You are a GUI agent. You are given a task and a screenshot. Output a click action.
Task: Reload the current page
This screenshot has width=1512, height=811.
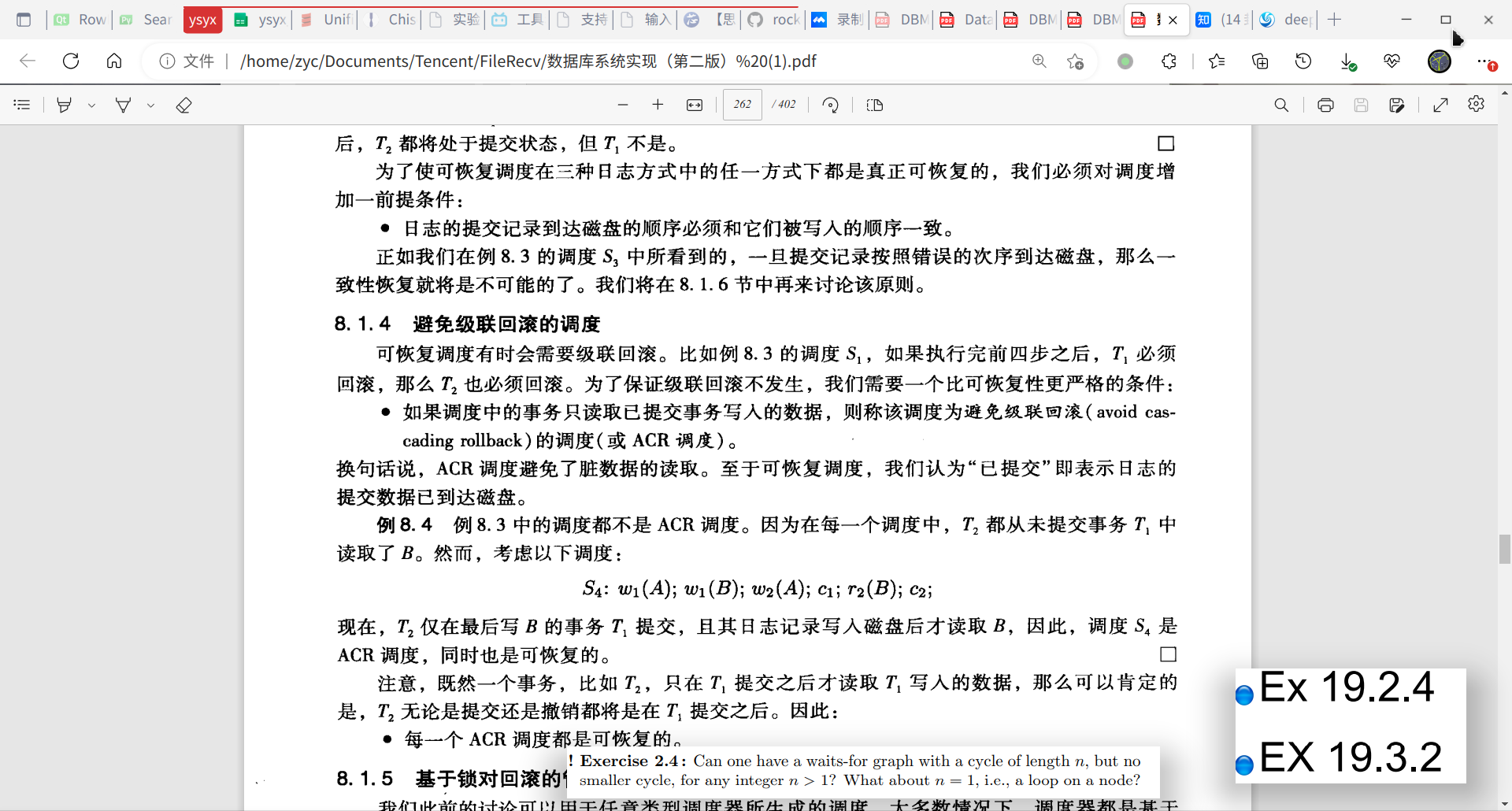[71, 61]
